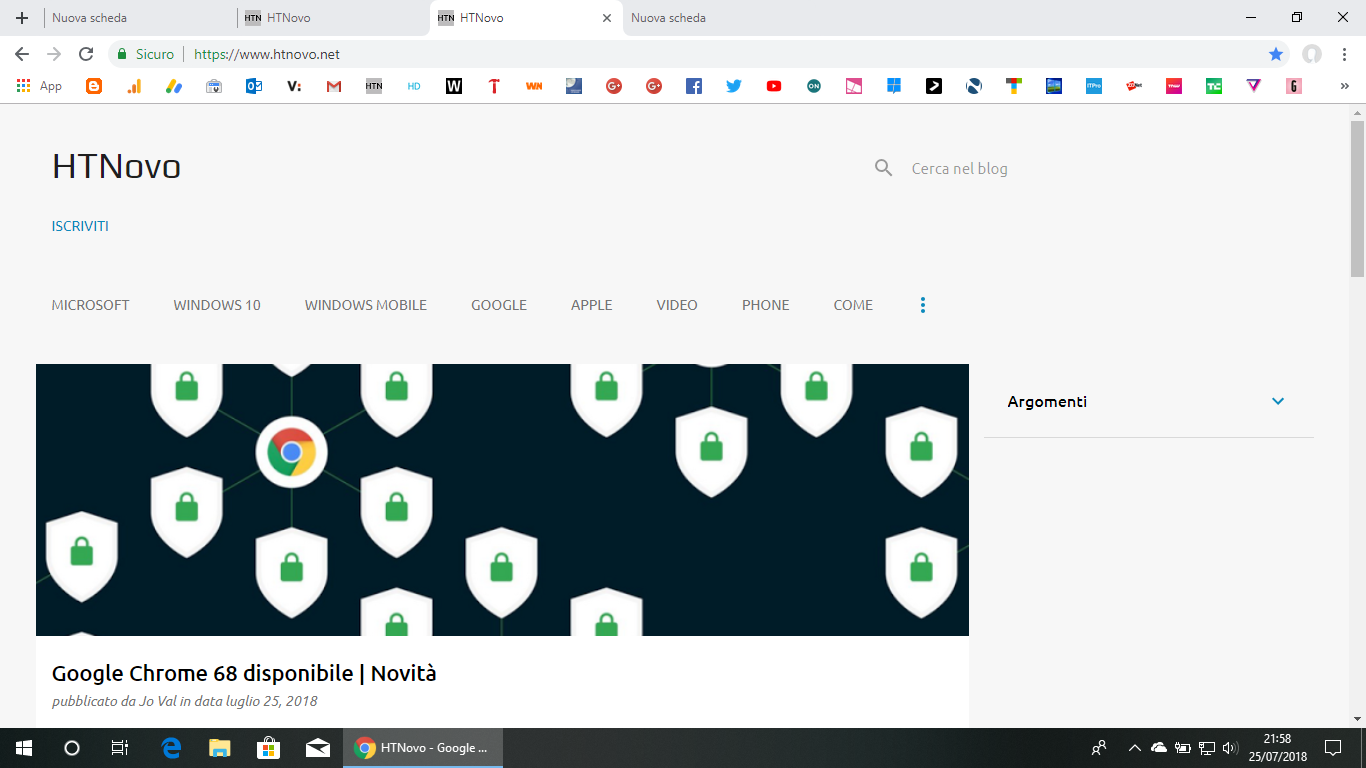Open the Chrome Web Store bookmark icon
The width and height of the screenshot is (1366, 768).
pos(214,86)
